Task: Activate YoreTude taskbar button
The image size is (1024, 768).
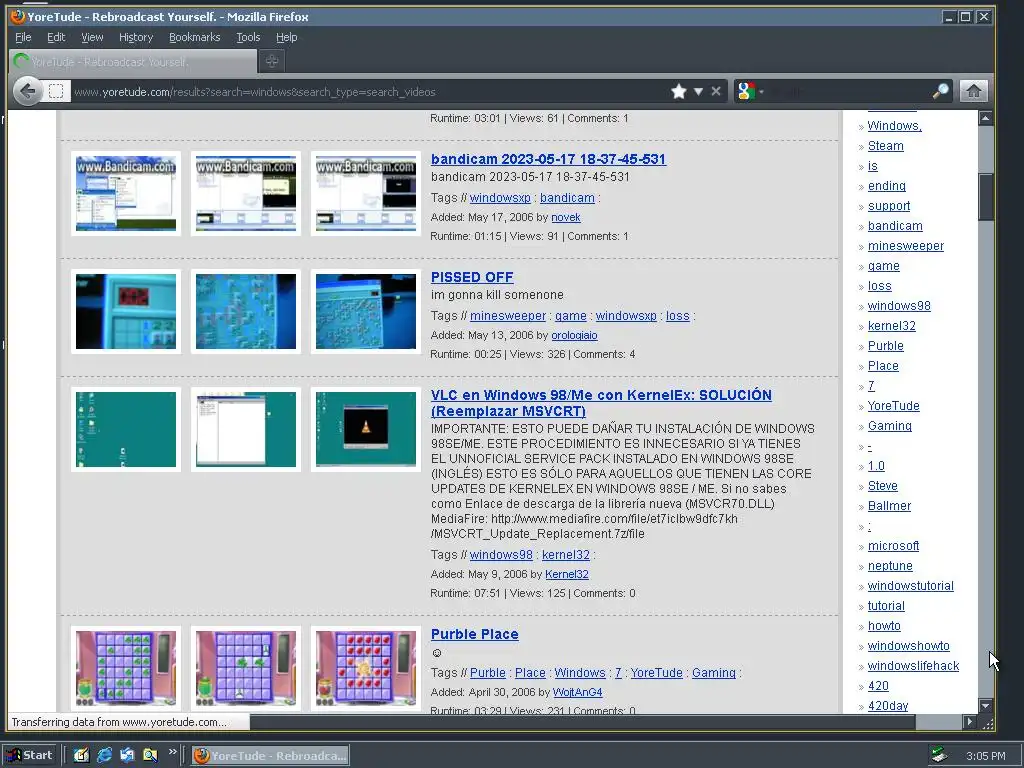Action: [270, 756]
